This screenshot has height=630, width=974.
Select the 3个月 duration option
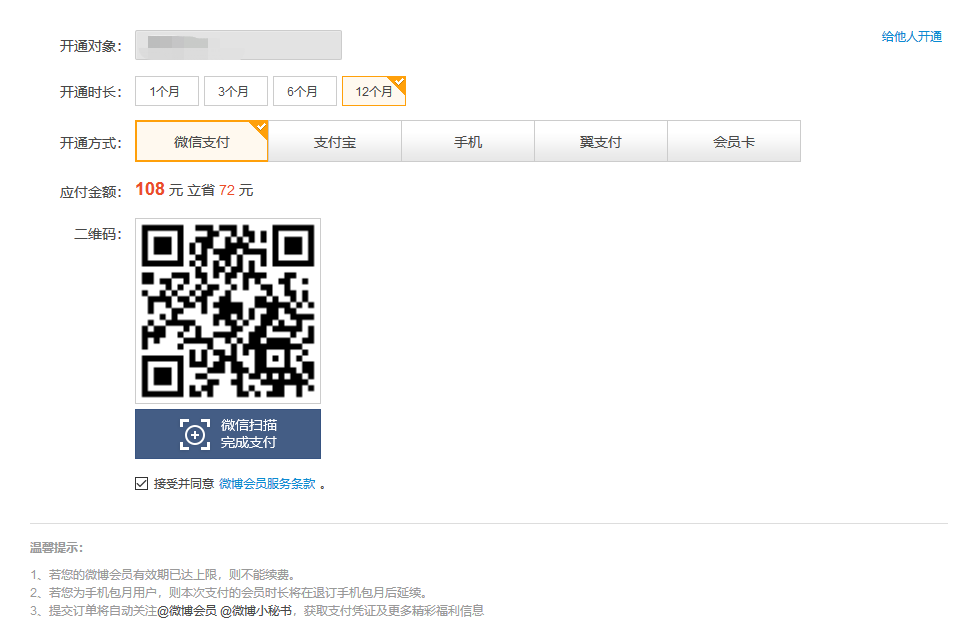pyautogui.click(x=235, y=91)
